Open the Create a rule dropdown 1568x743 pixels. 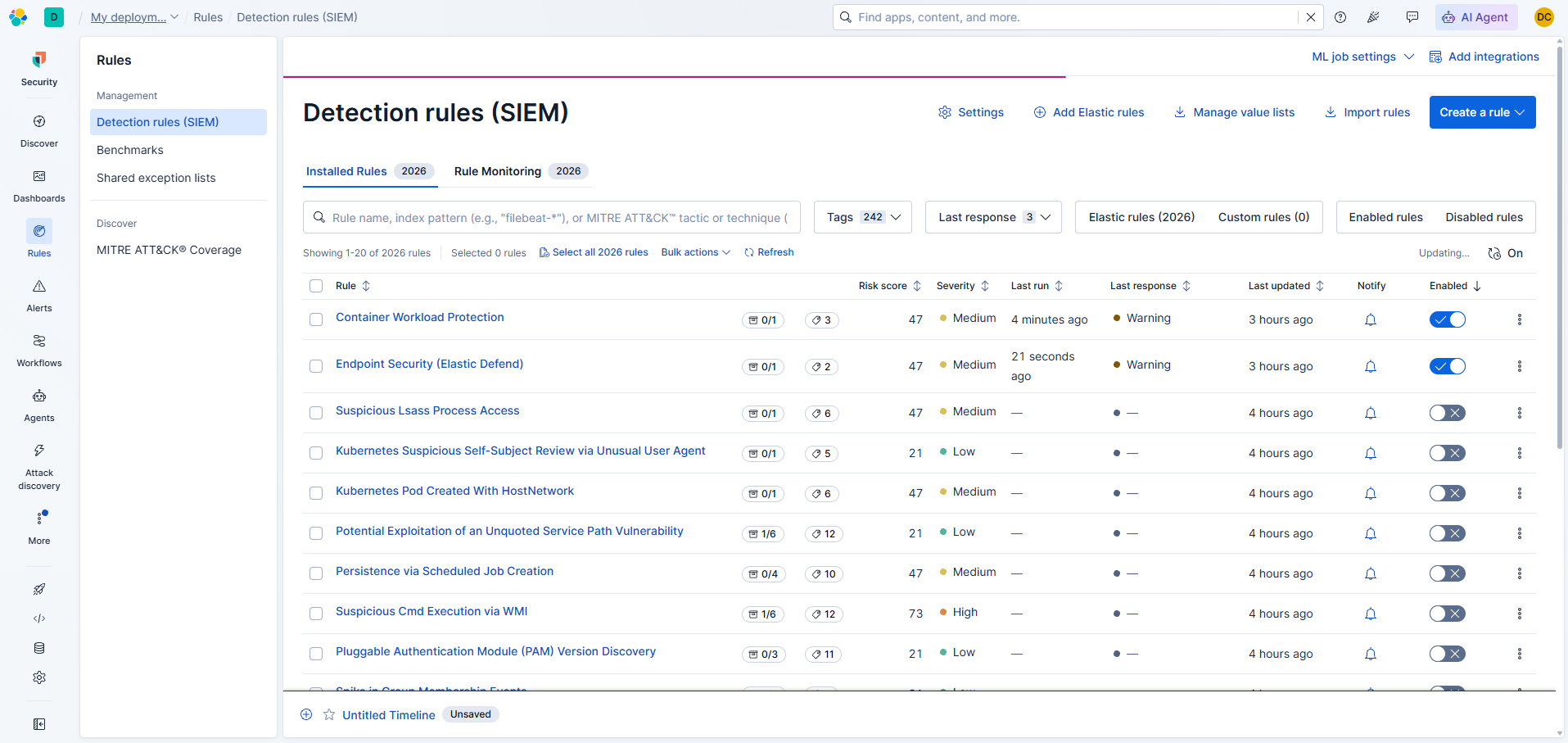click(1483, 112)
